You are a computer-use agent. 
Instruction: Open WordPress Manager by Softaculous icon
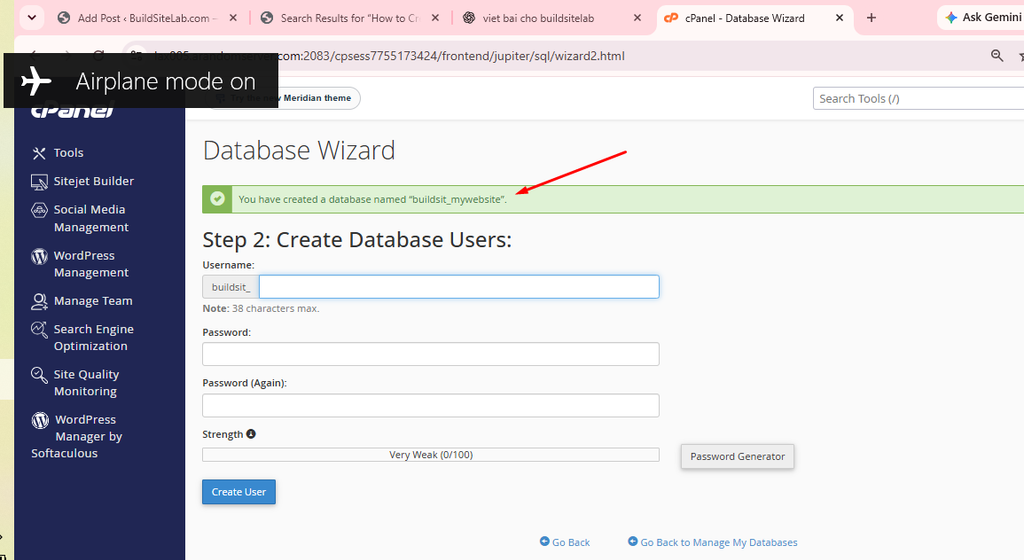40,420
